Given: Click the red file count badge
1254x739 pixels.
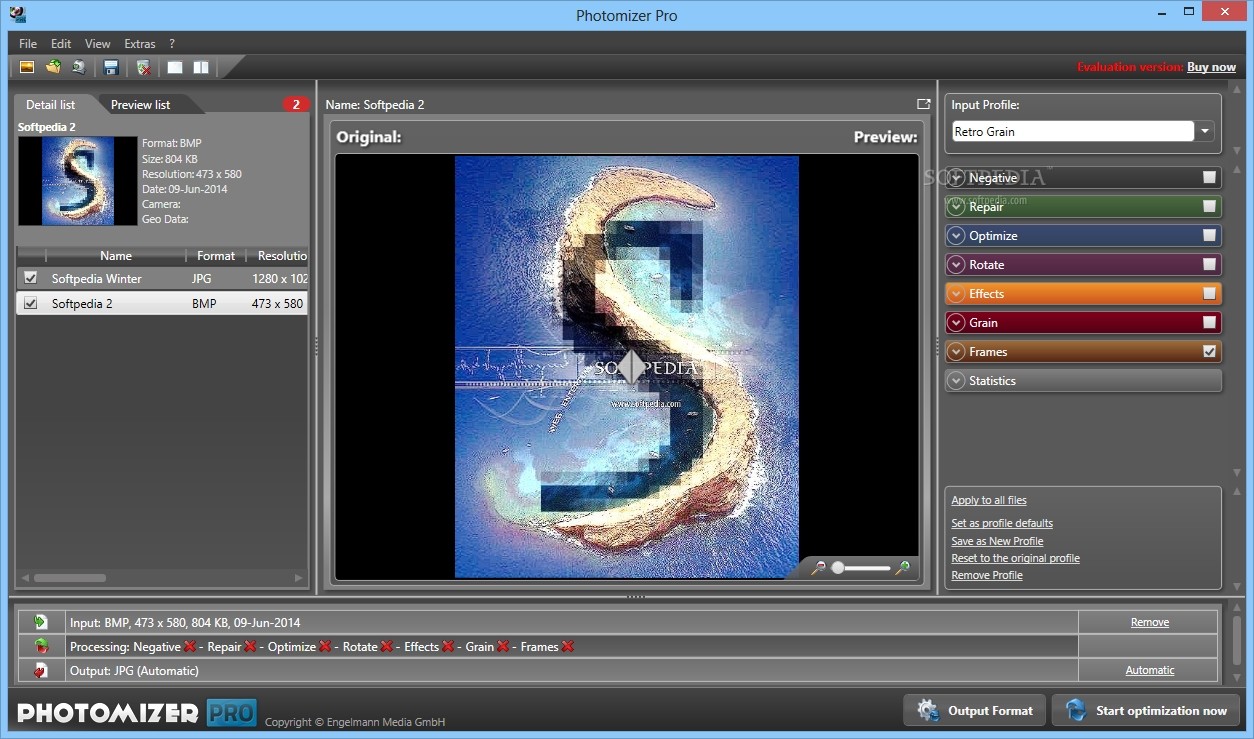Looking at the screenshot, I should click(295, 104).
